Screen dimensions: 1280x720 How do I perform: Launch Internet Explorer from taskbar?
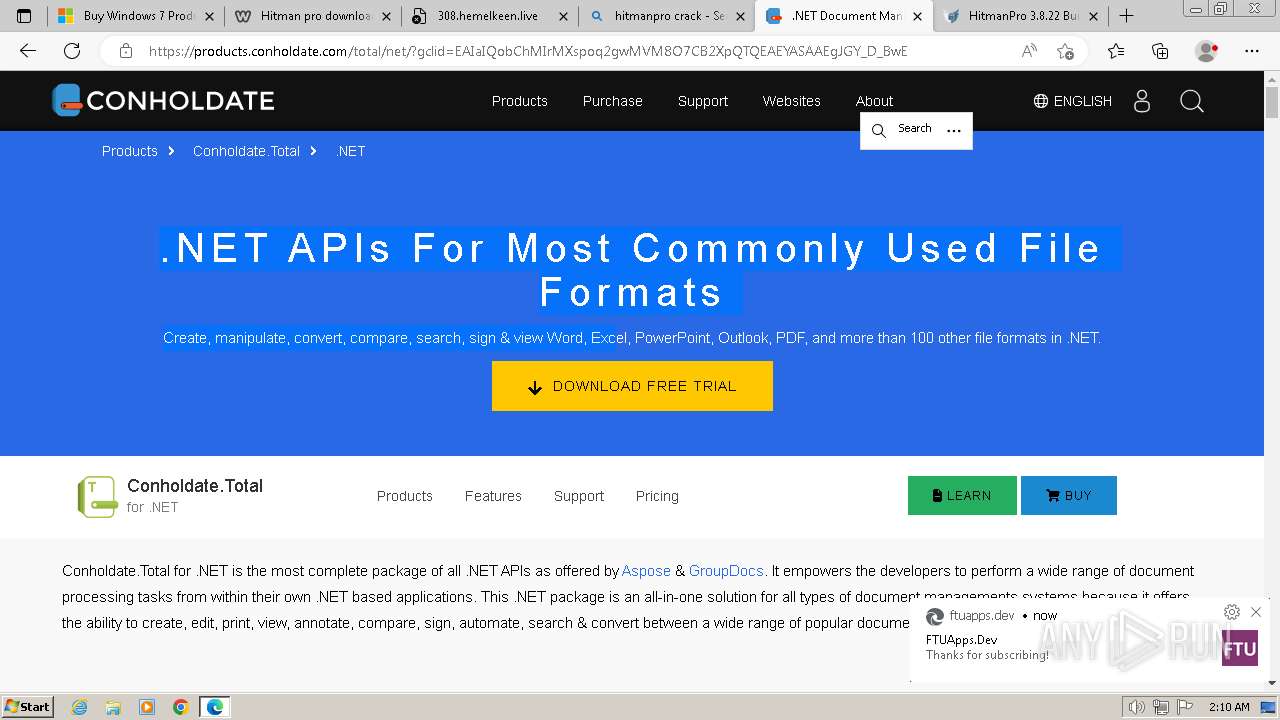[80, 707]
